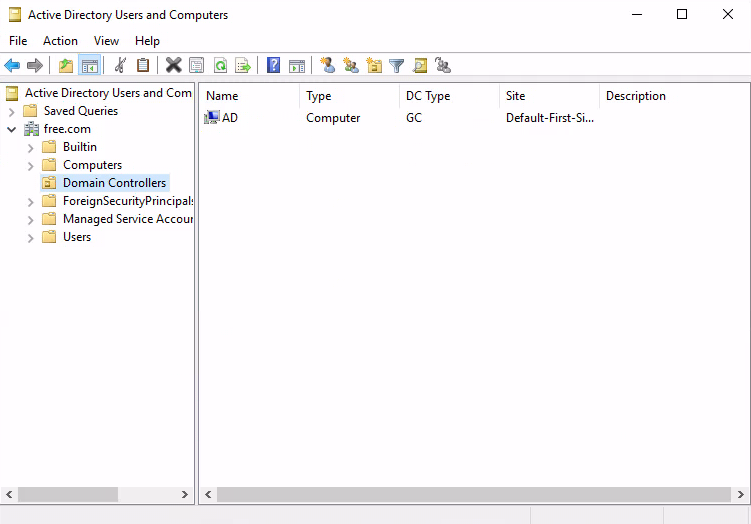Screen dimensions: 751x524
Task: Expand the ForeignSecurityPrincipals container
Action: point(30,202)
